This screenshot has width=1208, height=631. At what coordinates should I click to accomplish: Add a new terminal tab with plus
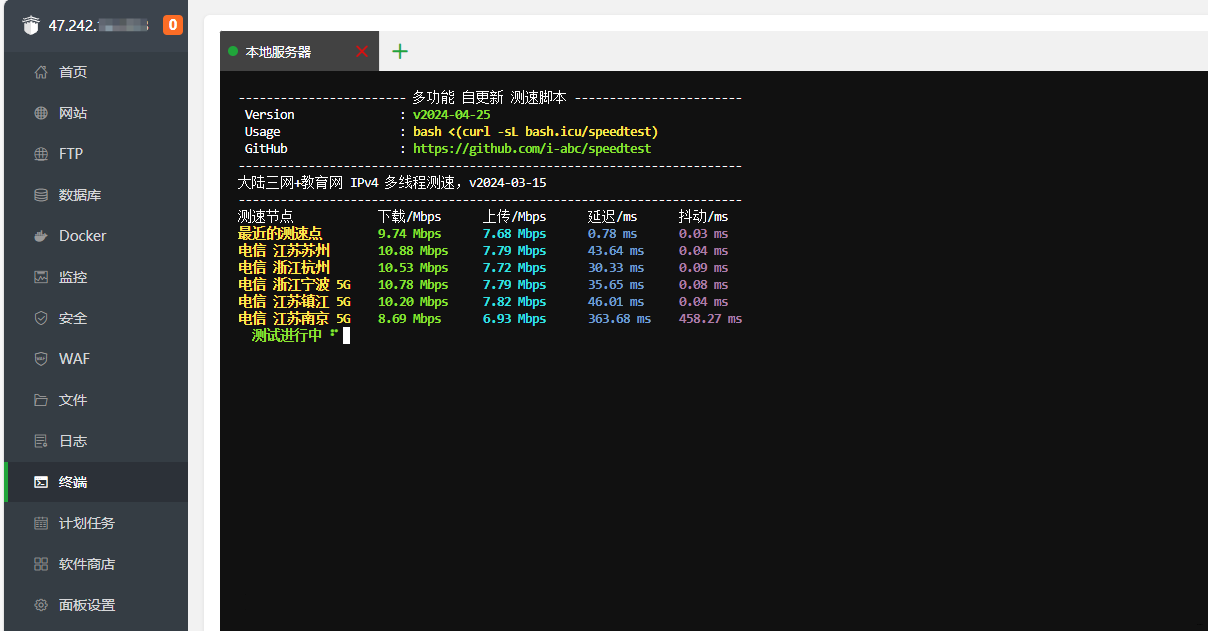(400, 51)
